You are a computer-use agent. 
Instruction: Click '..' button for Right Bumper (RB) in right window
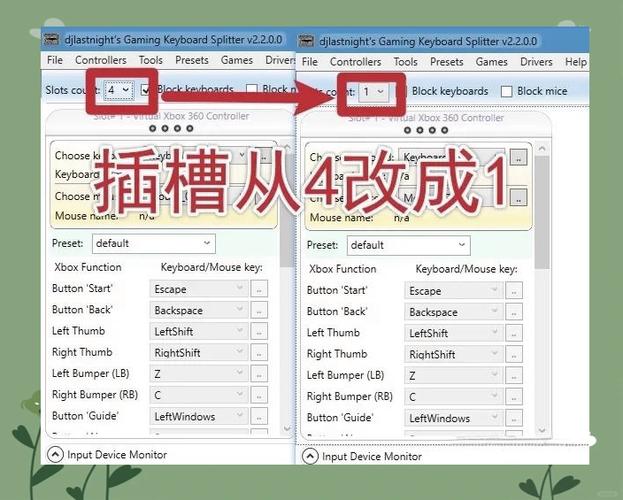click(514, 397)
